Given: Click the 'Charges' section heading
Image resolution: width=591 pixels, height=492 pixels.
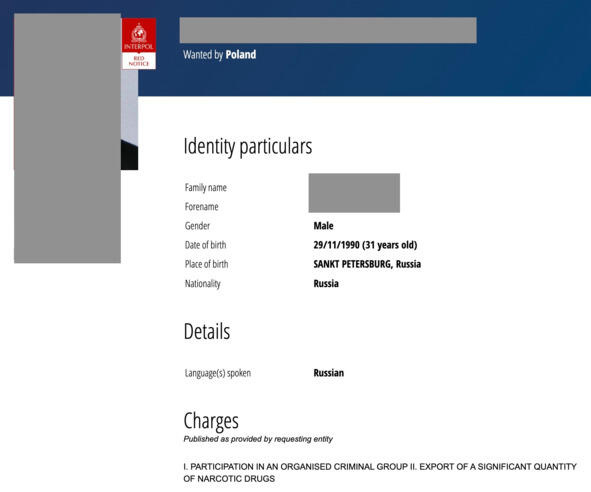Looking at the screenshot, I should click(x=211, y=421).
